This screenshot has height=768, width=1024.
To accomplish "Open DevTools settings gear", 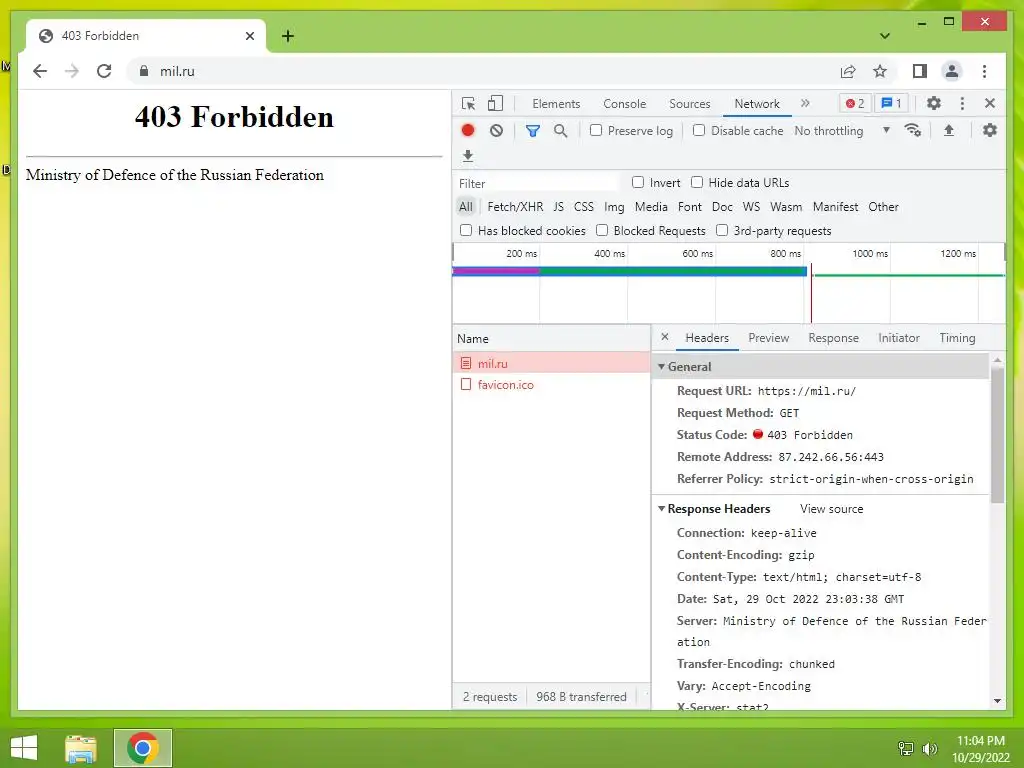I will pos(934,103).
